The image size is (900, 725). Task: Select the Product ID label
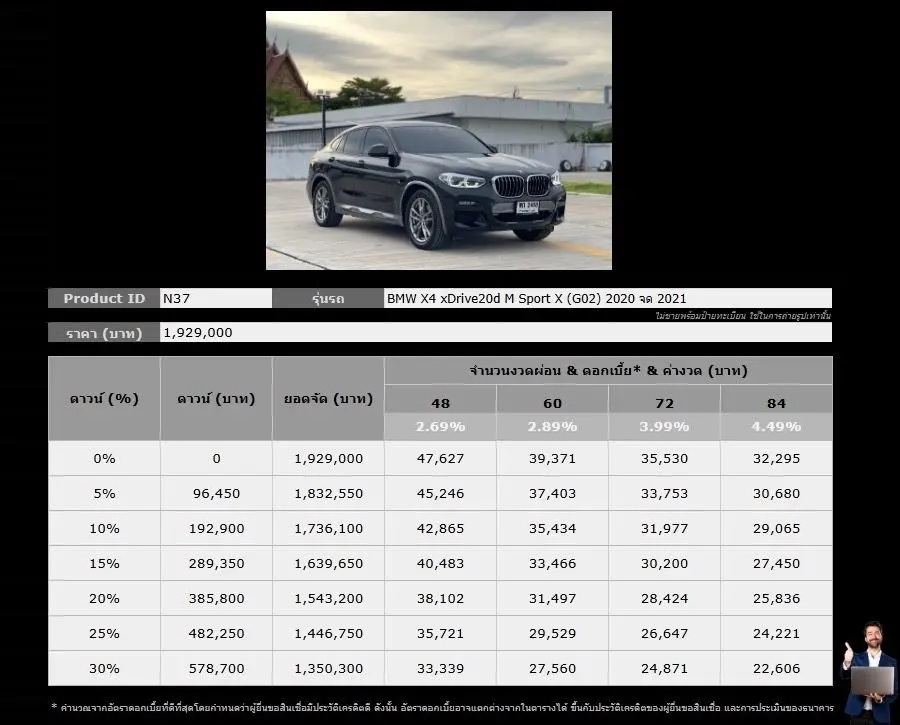(x=104, y=298)
